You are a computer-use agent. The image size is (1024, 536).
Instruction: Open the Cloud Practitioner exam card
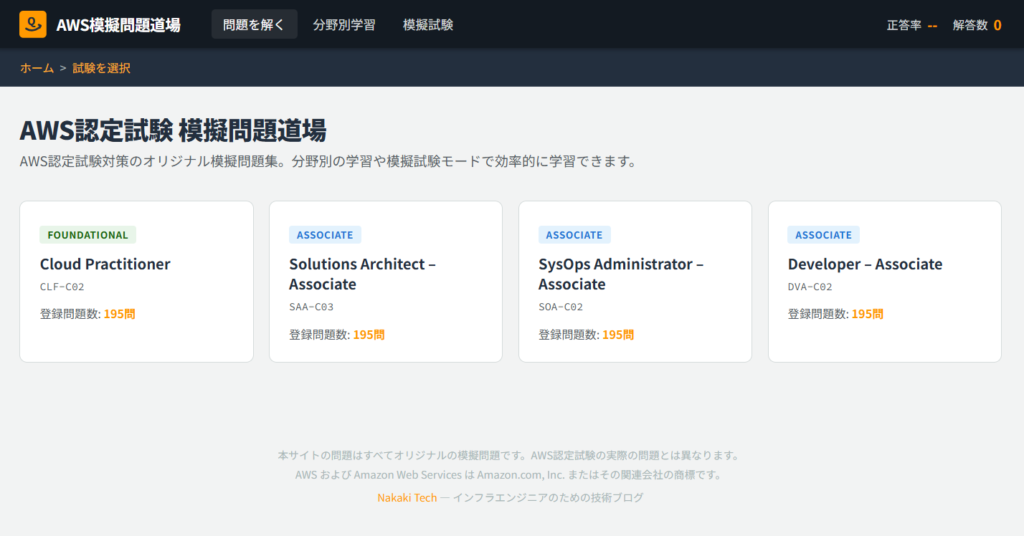[x=136, y=281]
